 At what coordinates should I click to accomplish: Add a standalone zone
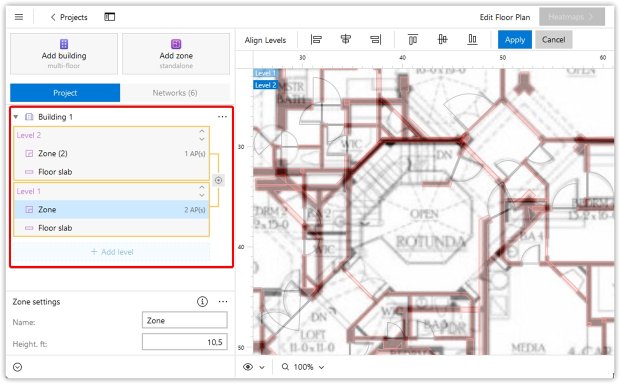(x=176, y=54)
